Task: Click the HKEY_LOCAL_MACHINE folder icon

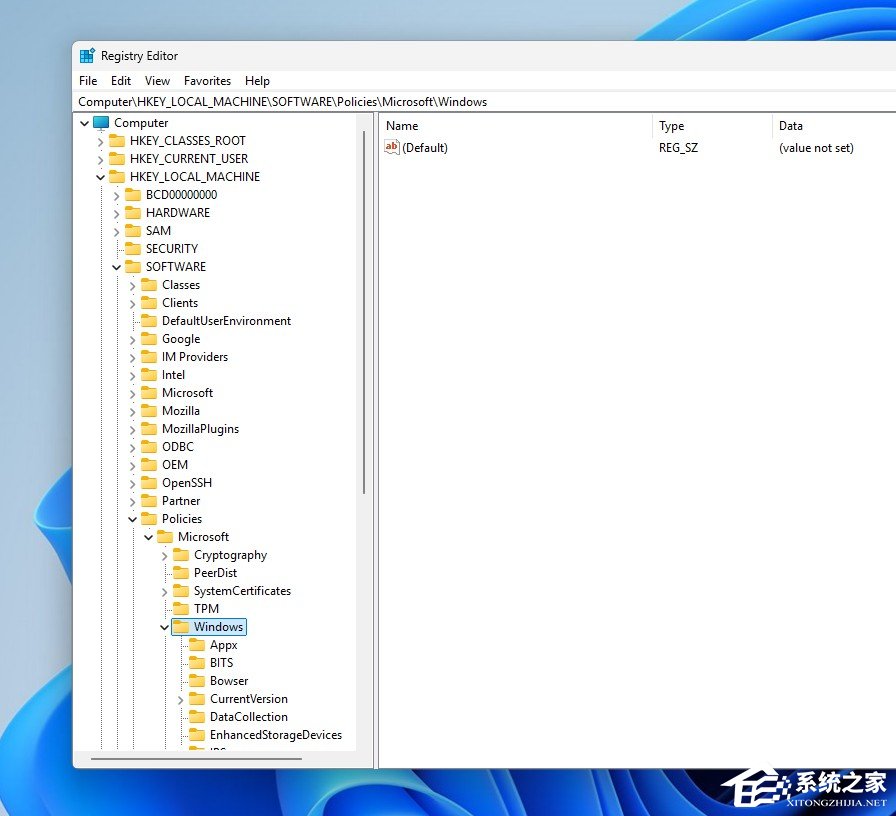Action: point(117,177)
